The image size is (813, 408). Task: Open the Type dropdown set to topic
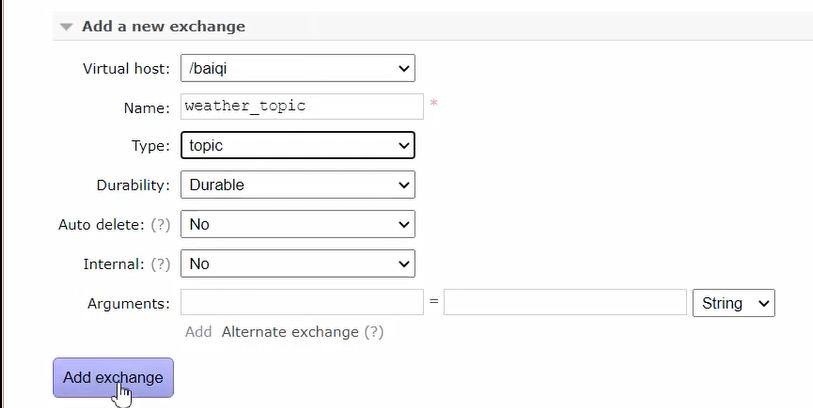297,145
